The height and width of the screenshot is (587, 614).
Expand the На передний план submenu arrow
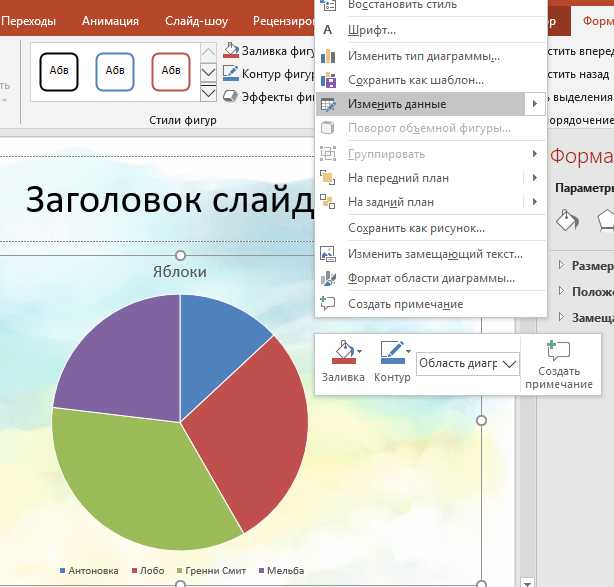tap(535, 178)
